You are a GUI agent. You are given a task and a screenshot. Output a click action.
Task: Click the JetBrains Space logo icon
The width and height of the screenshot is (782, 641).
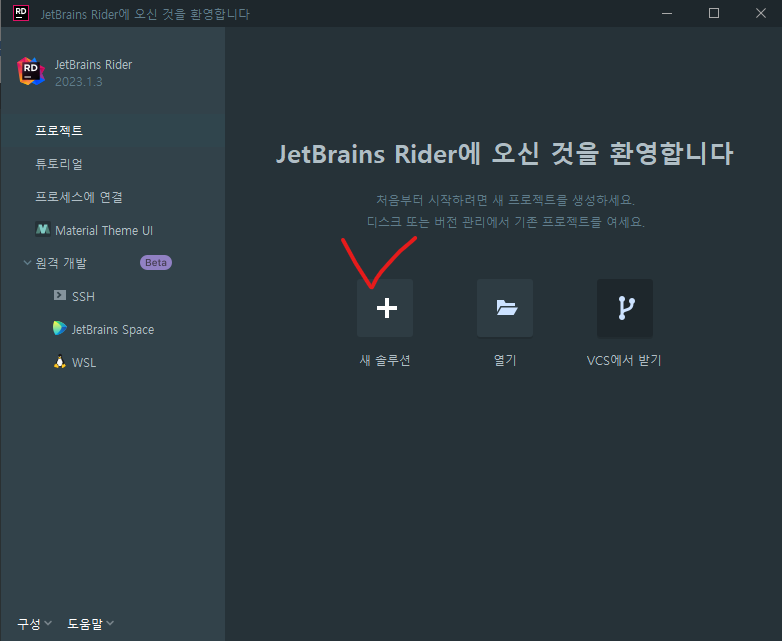[x=59, y=328]
